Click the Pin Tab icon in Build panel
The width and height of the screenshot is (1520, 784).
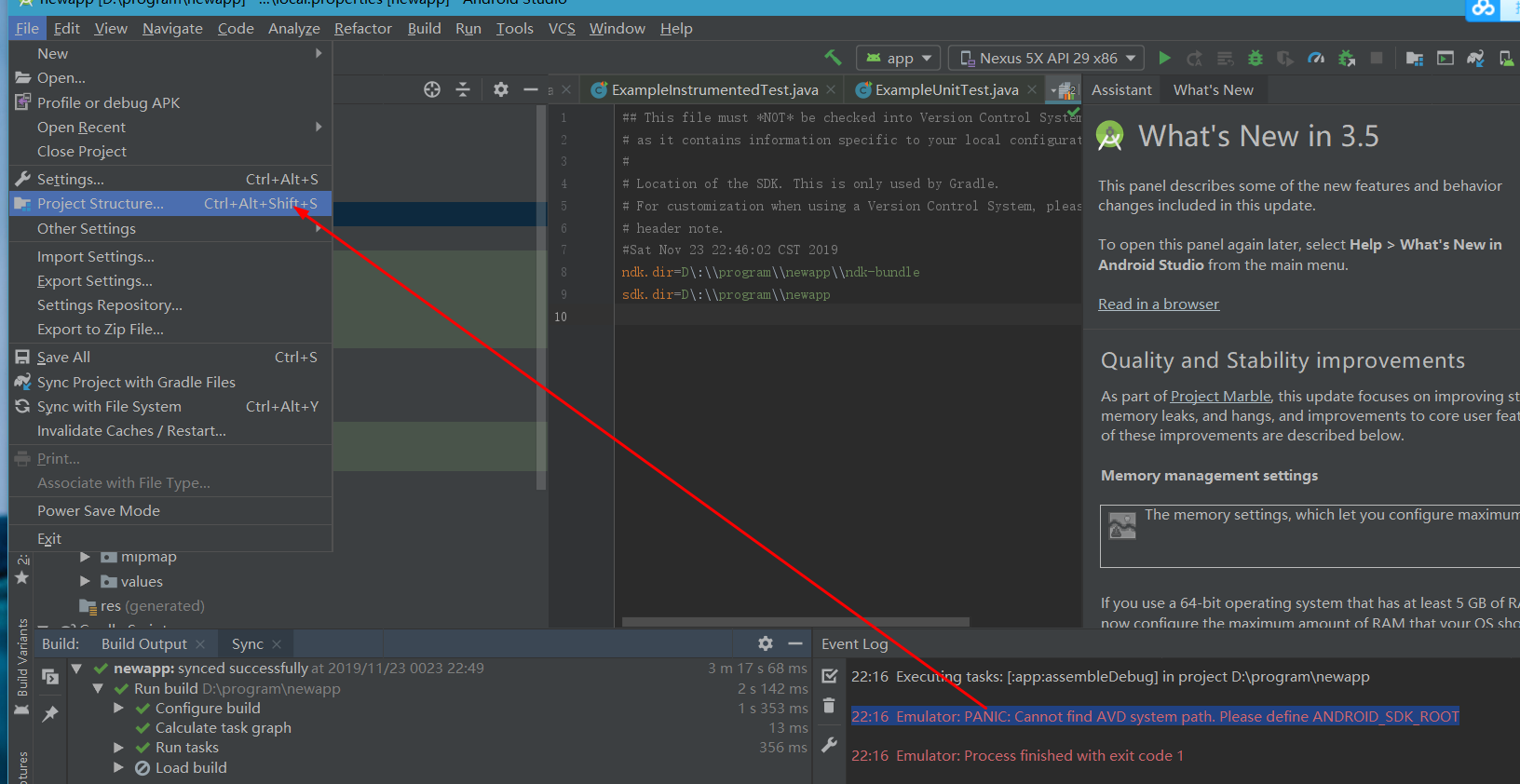coord(50,713)
